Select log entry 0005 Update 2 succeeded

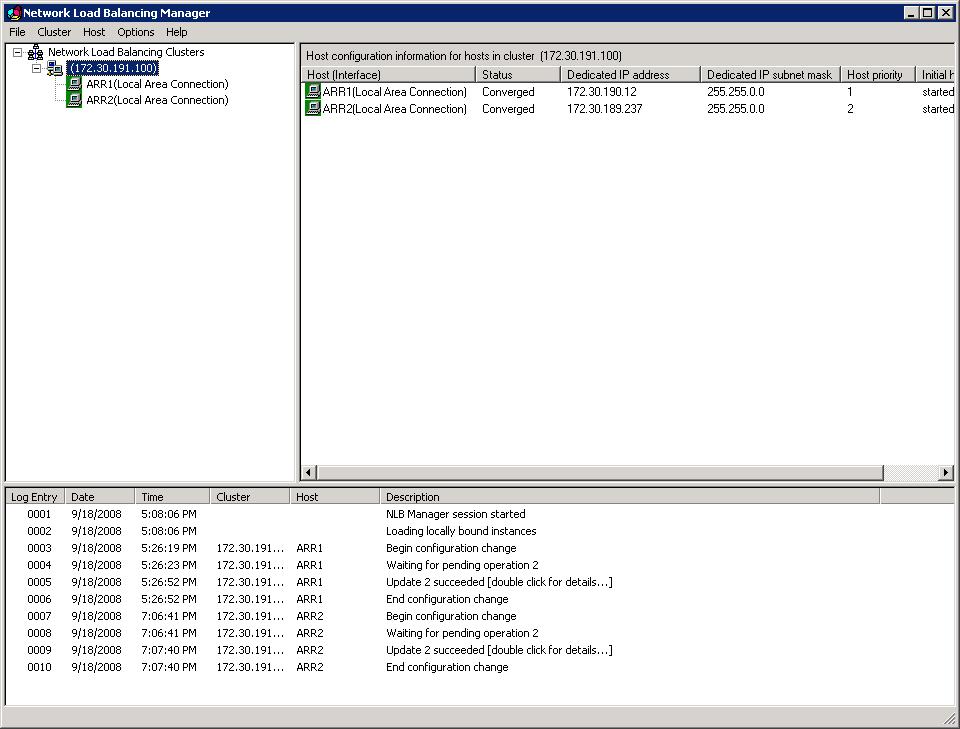click(498, 582)
